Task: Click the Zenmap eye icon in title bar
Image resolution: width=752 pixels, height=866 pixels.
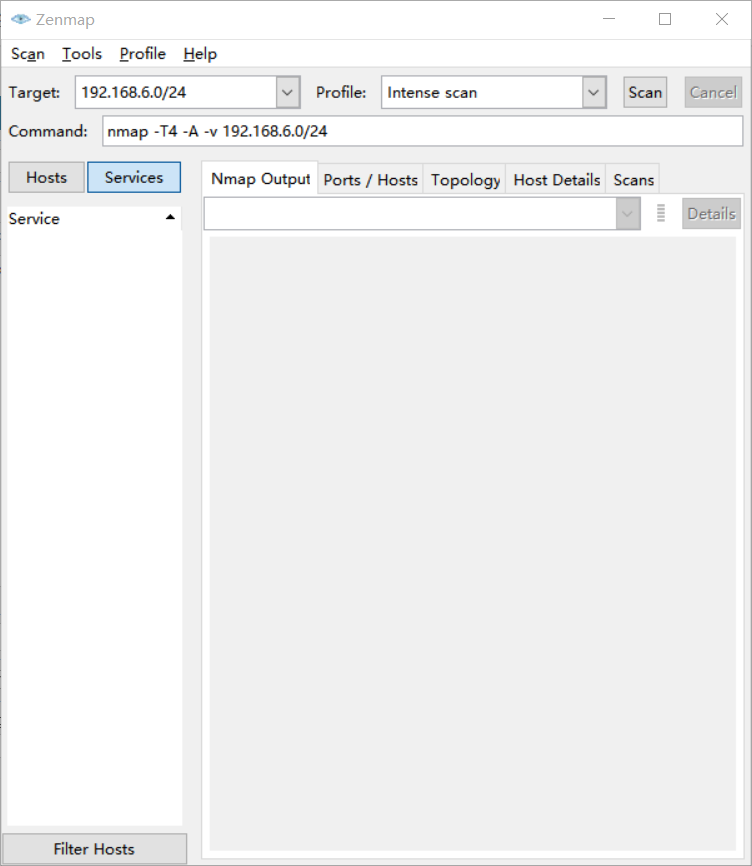Action: pos(20,19)
